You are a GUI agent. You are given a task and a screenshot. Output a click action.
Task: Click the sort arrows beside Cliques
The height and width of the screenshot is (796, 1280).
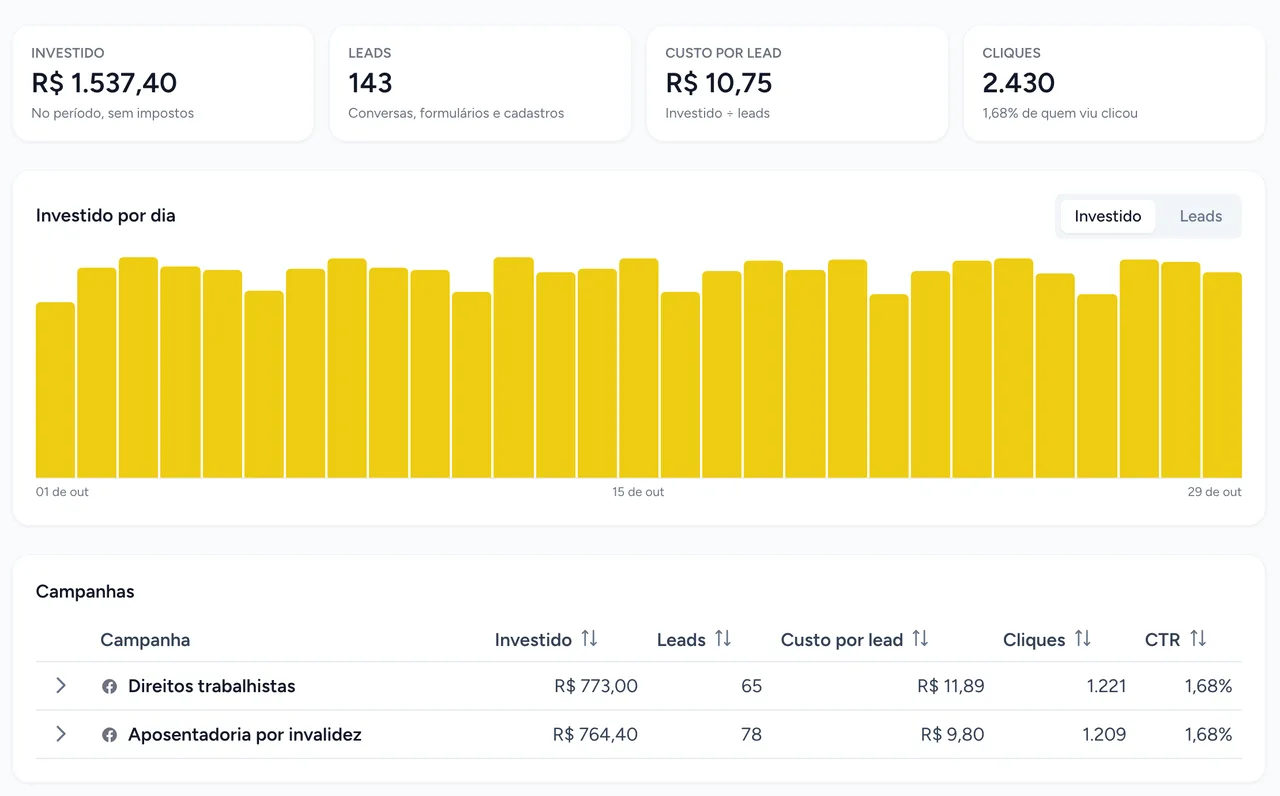[1082, 639]
